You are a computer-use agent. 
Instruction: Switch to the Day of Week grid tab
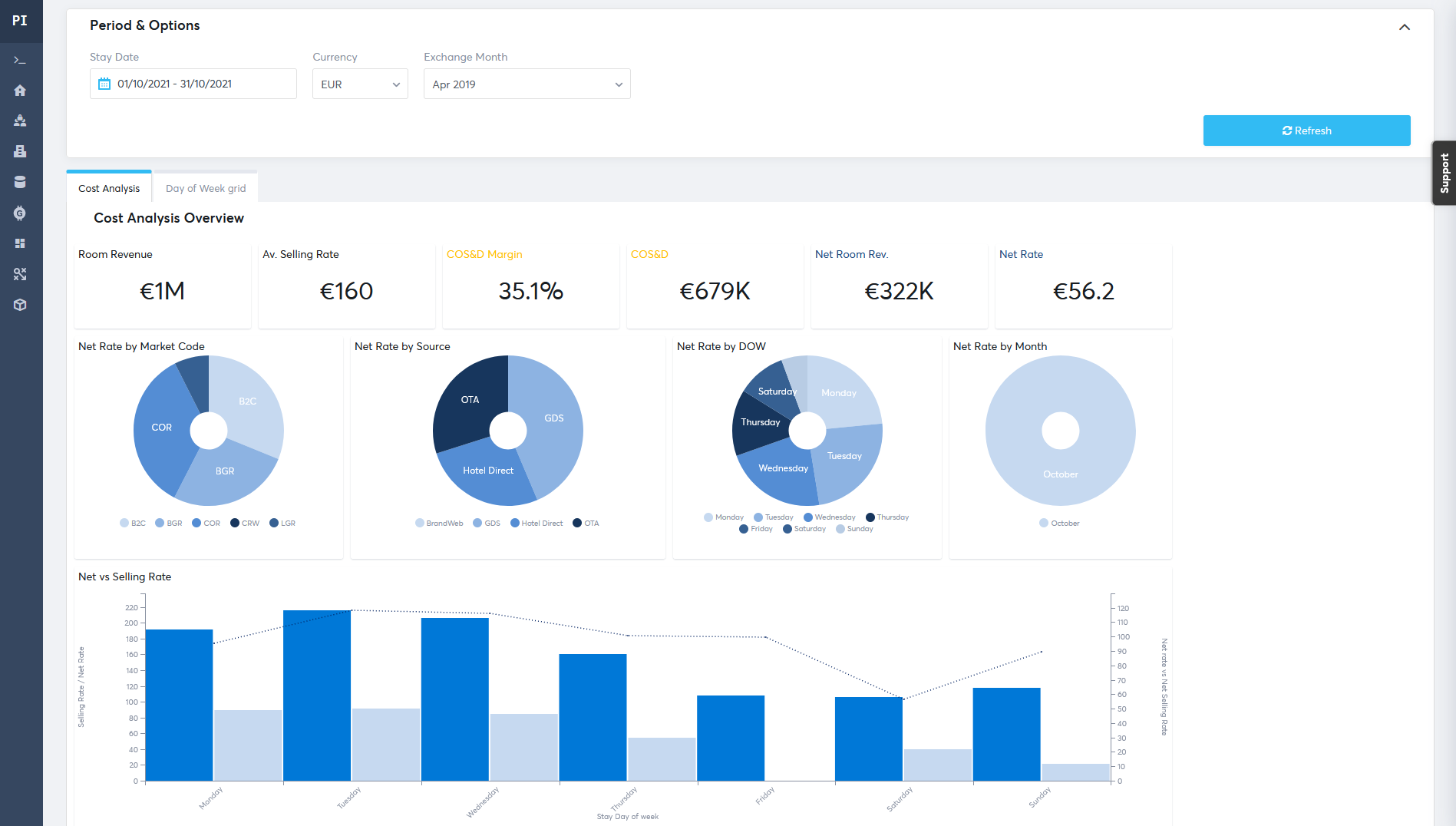[206, 188]
